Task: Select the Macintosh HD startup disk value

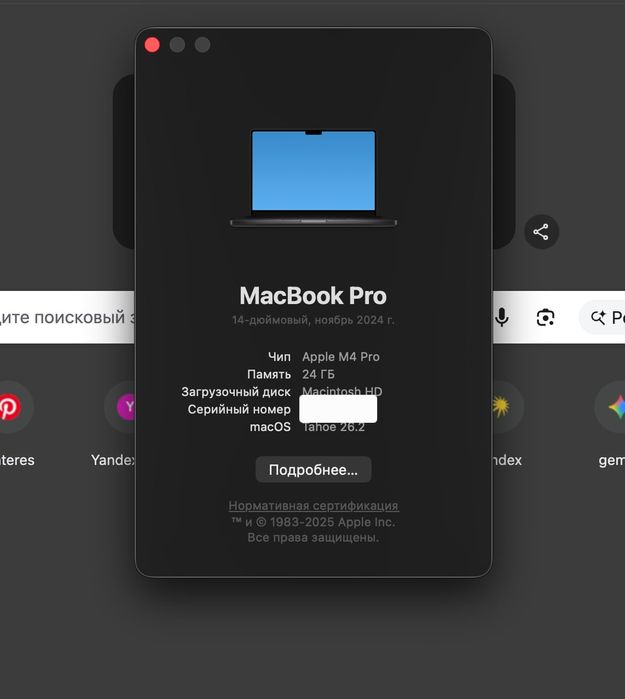Action: point(342,391)
